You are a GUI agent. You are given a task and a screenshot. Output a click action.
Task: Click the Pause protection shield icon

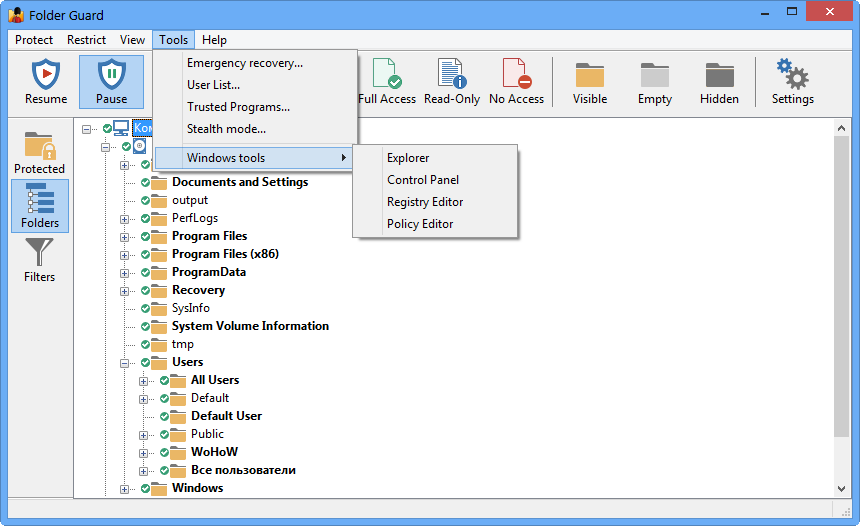[x=111, y=74]
